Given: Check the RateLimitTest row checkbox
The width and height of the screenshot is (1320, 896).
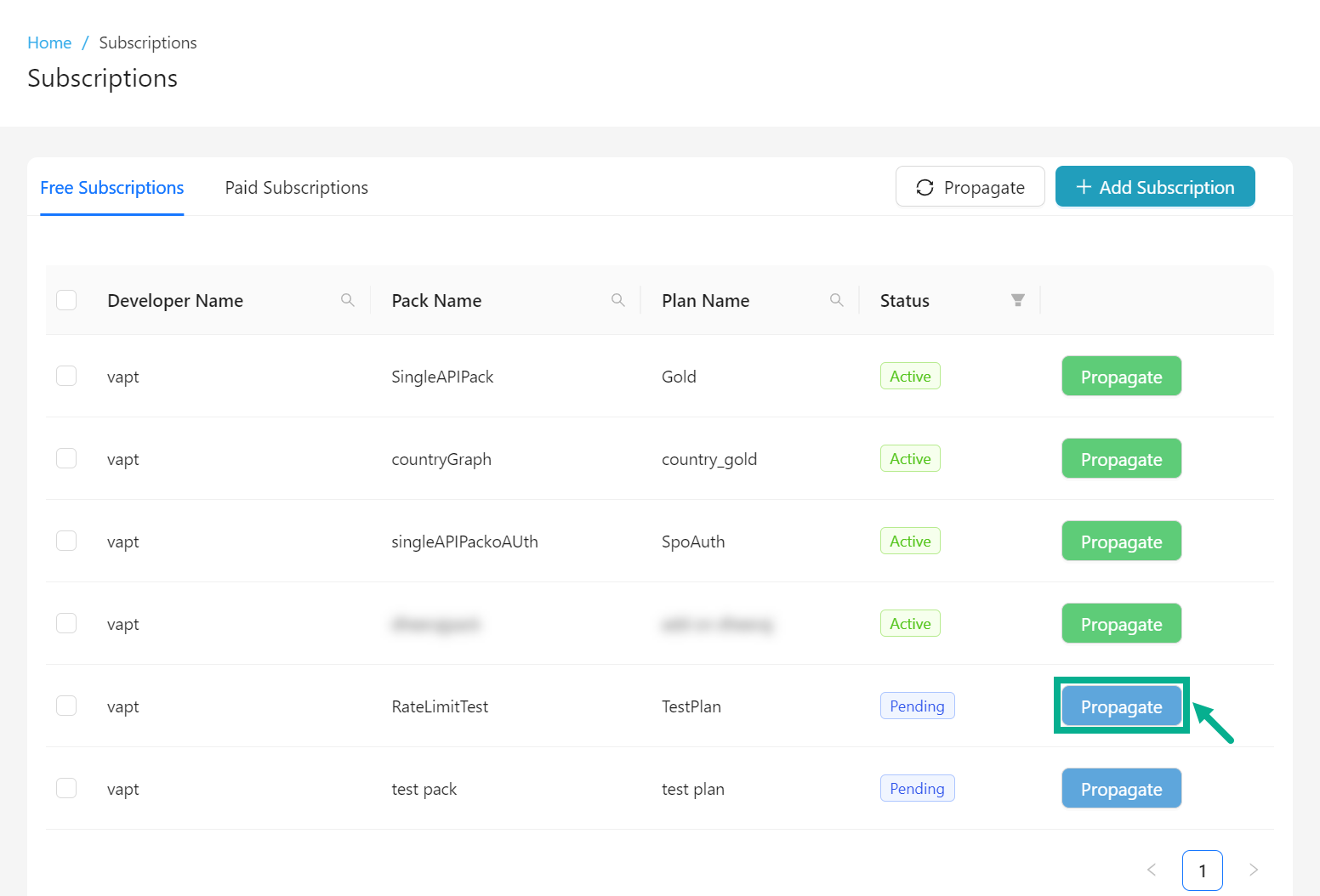Looking at the screenshot, I should (66, 706).
